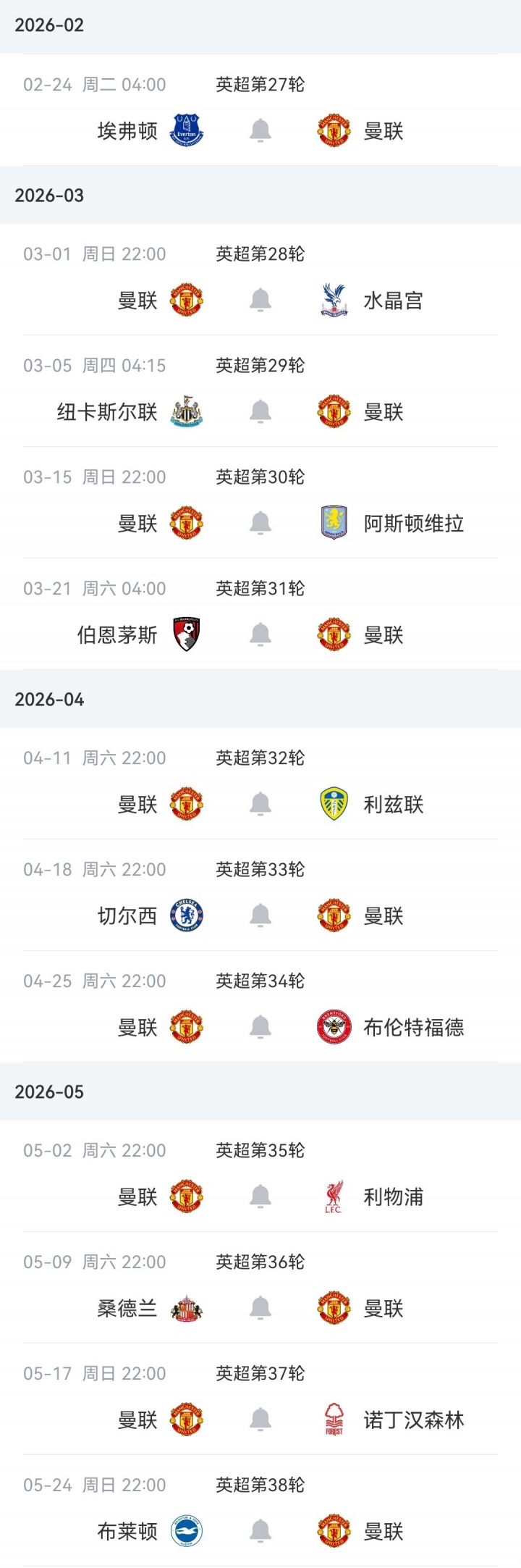Open 英超第30轮 match details
This screenshot has width=521, height=1568.
(x=260, y=477)
